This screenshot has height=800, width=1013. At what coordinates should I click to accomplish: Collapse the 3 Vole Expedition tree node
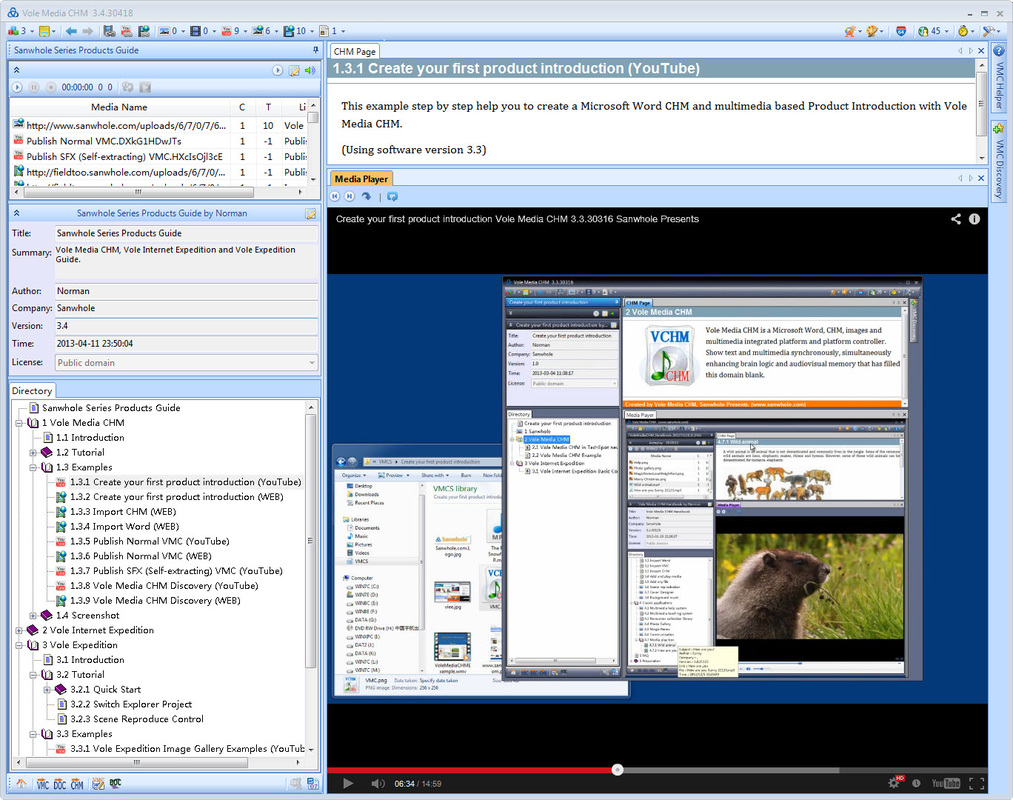19,645
